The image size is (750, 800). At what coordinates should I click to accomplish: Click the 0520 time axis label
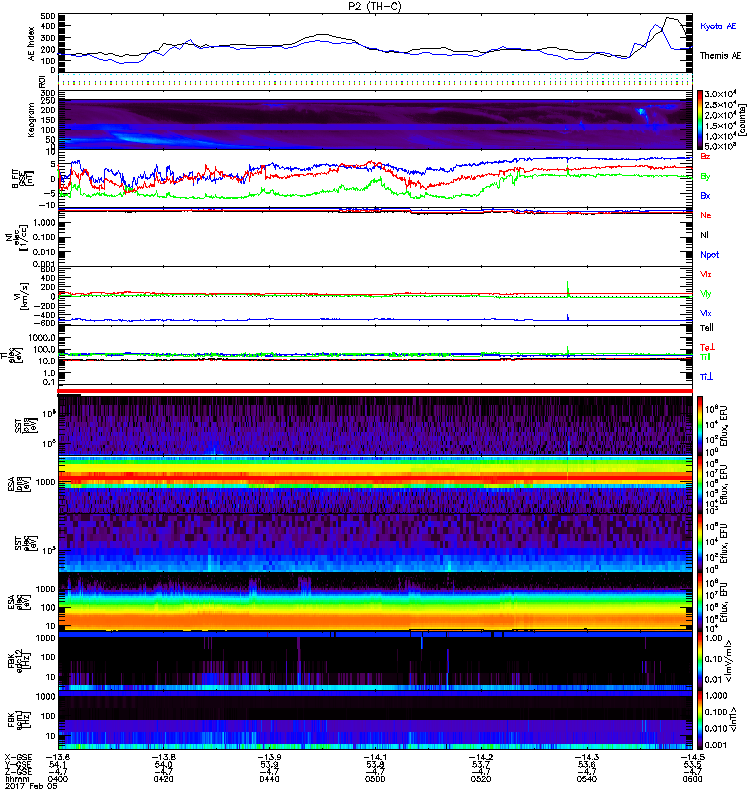(481, 779)
